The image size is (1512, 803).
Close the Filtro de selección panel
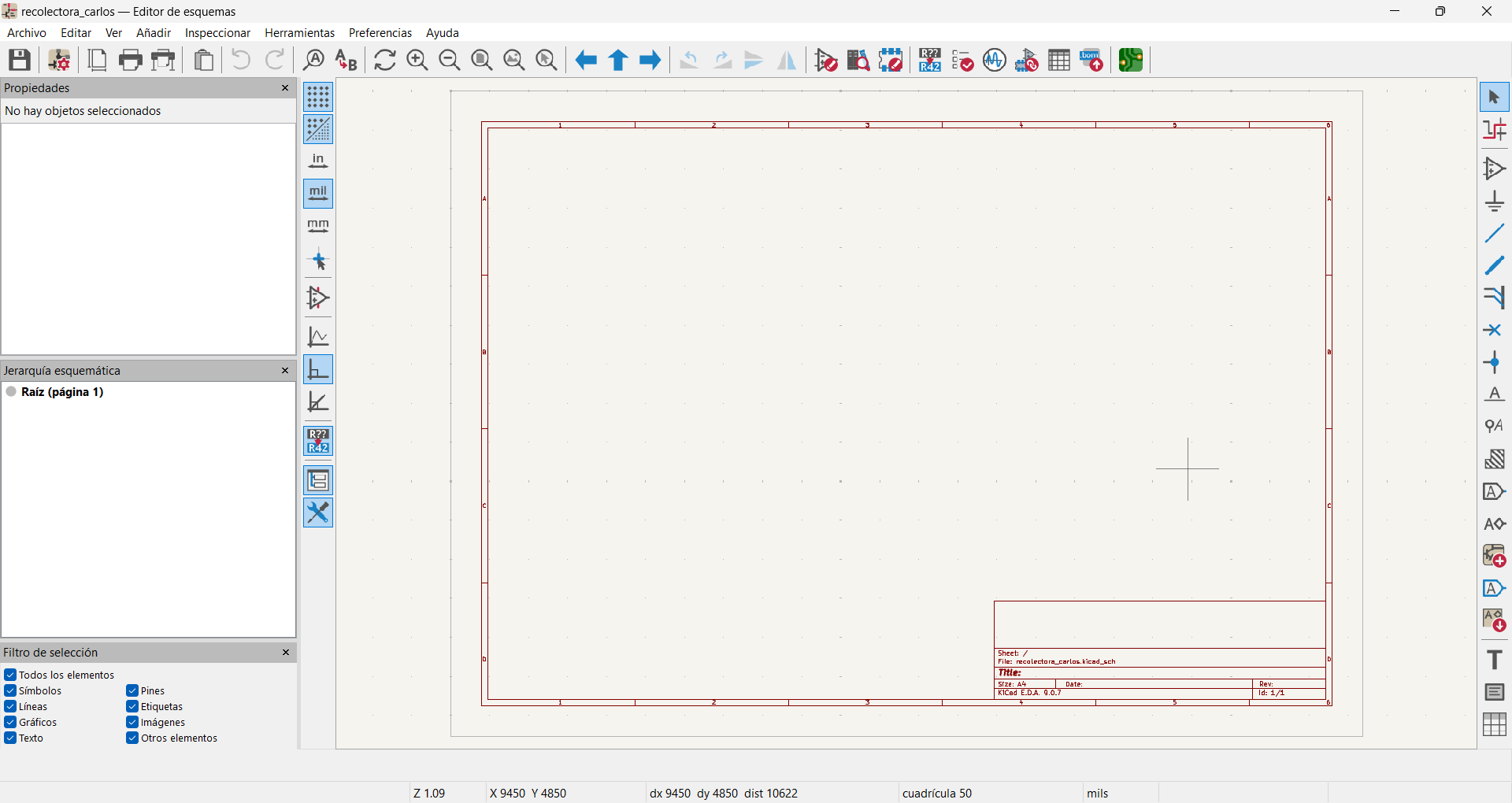285,653
